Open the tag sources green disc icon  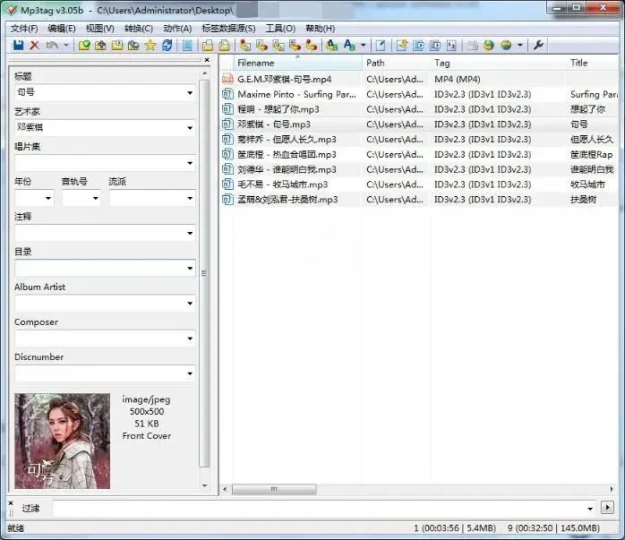506,45
